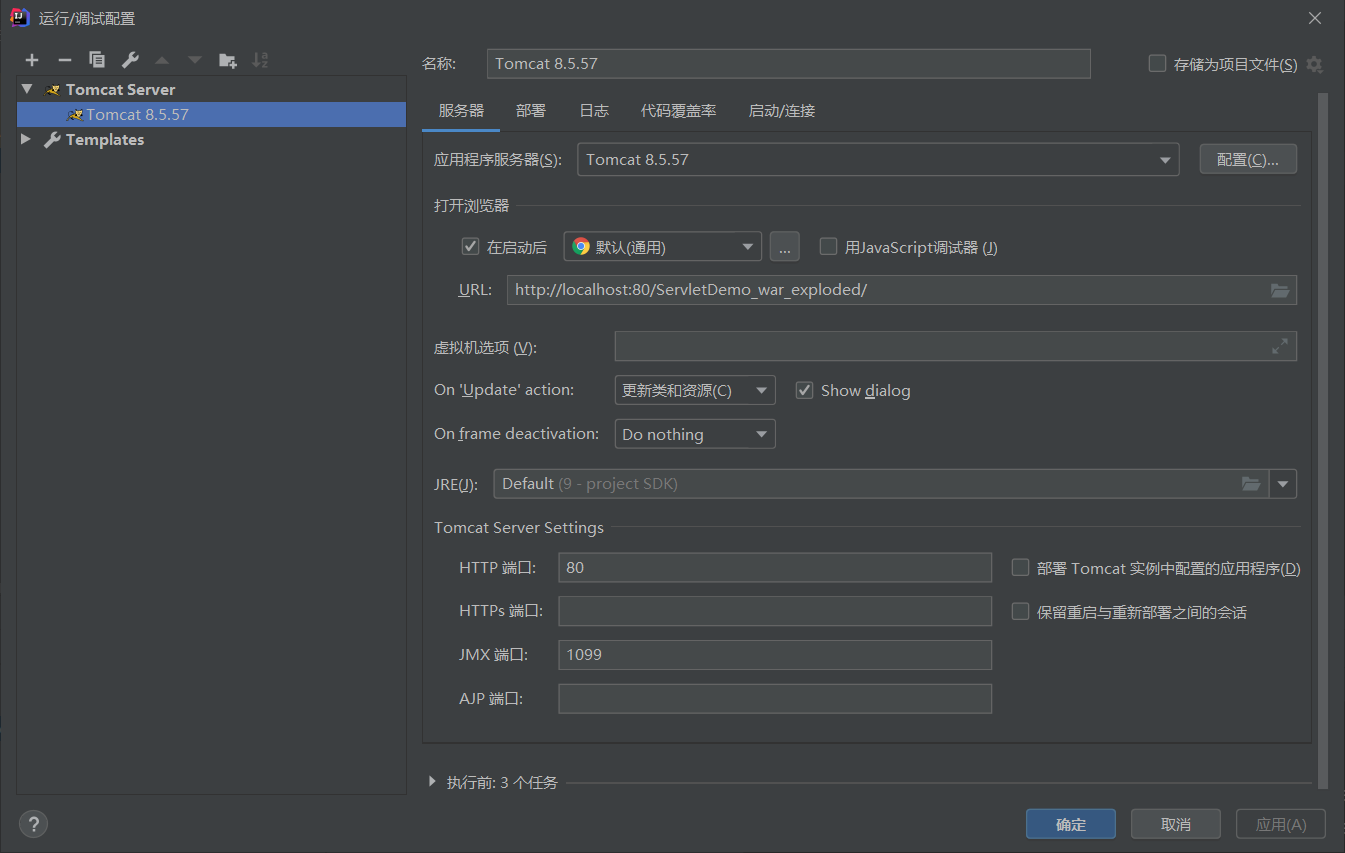Click the JMX 端口 field
1345x853 pixels.
[x=775, y=655]
